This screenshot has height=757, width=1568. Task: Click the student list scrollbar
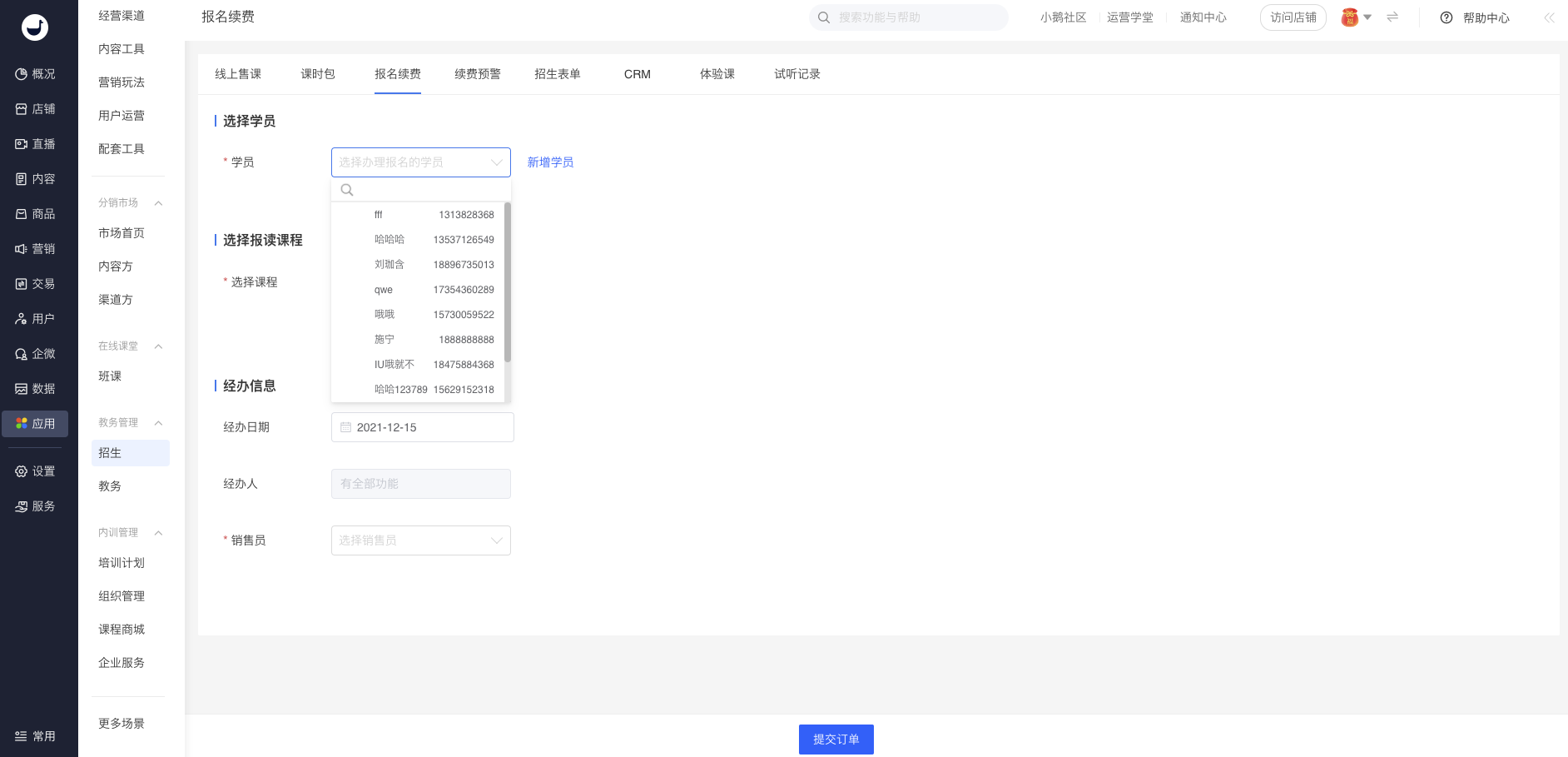[508, 283]
